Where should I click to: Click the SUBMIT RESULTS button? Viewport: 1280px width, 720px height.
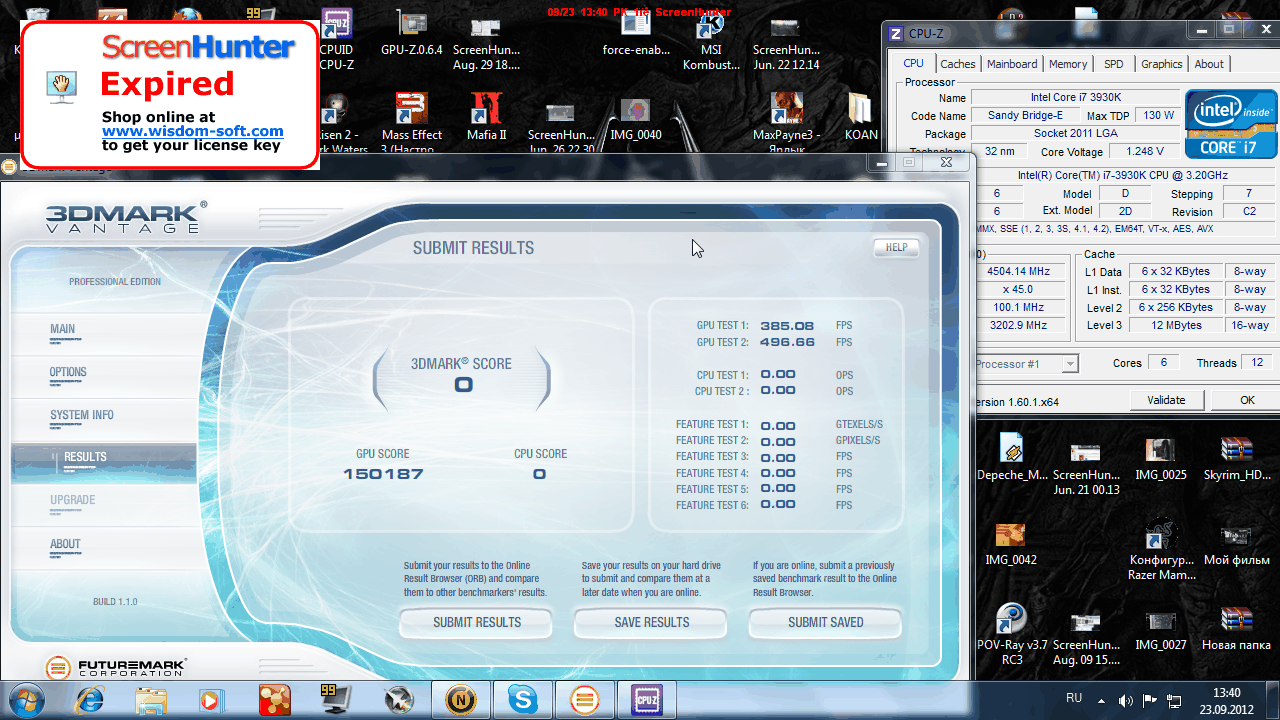pos(476,622)
